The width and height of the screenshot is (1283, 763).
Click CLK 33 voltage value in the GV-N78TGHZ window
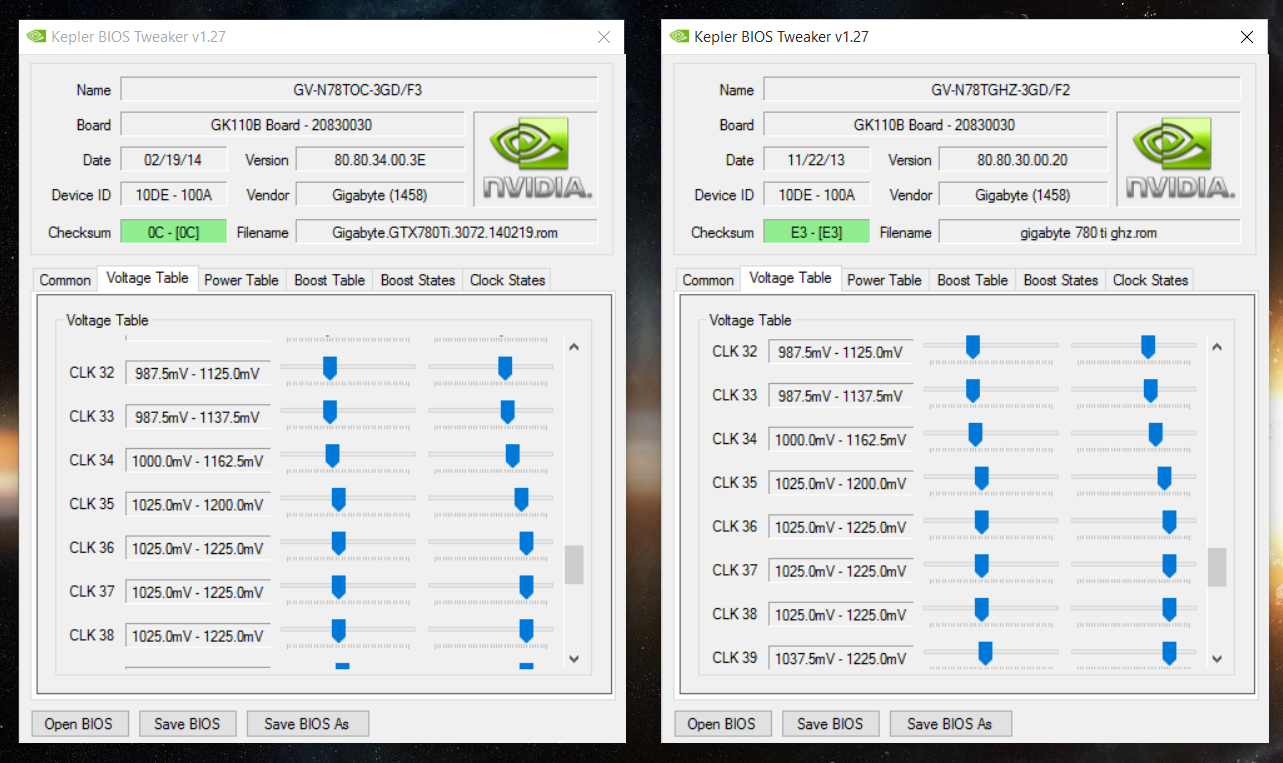pos(841,396)
